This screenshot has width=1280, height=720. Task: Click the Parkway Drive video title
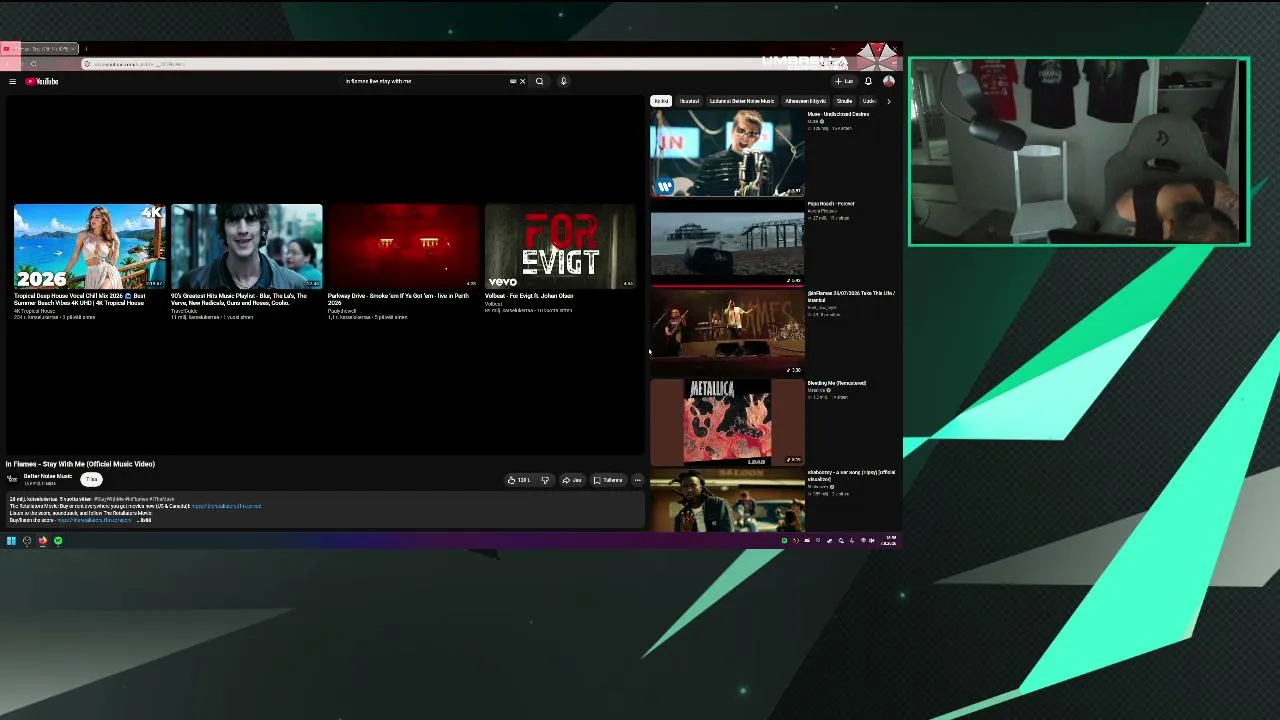click(x=398, y=299)
